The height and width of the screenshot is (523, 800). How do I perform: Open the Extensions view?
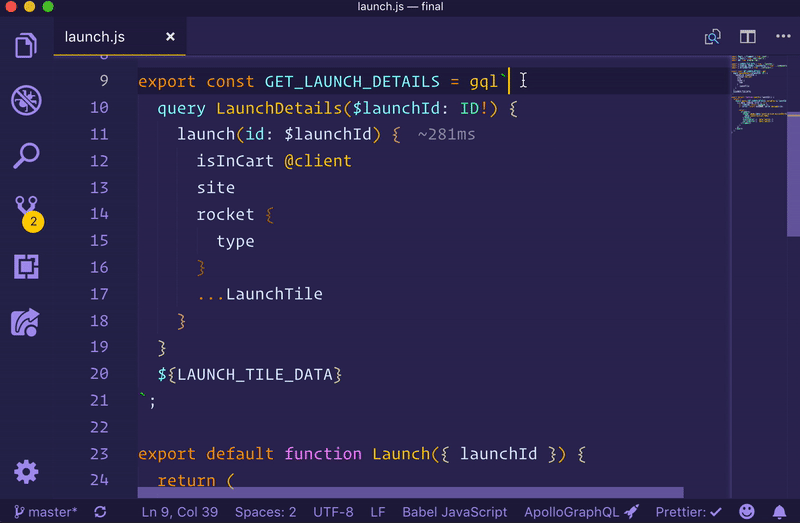coord(26,267)
